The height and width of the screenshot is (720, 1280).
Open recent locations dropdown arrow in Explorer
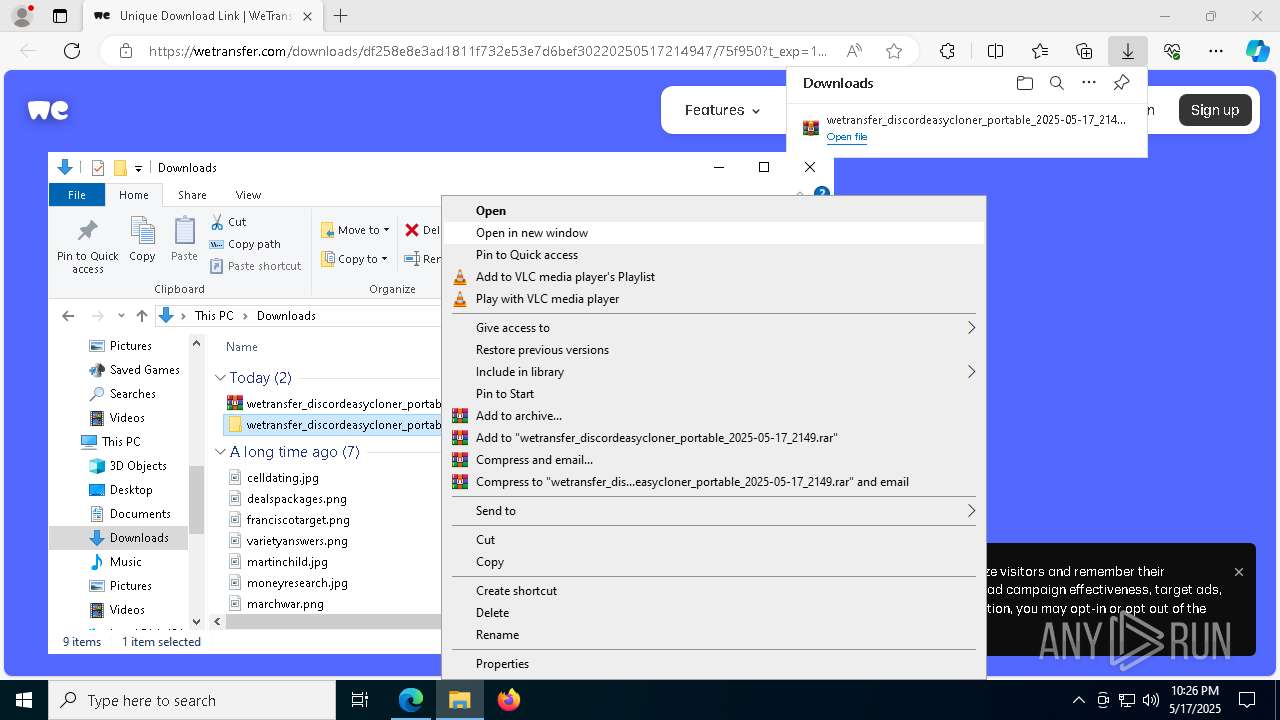pyautogui.click(x=121, y=316)
